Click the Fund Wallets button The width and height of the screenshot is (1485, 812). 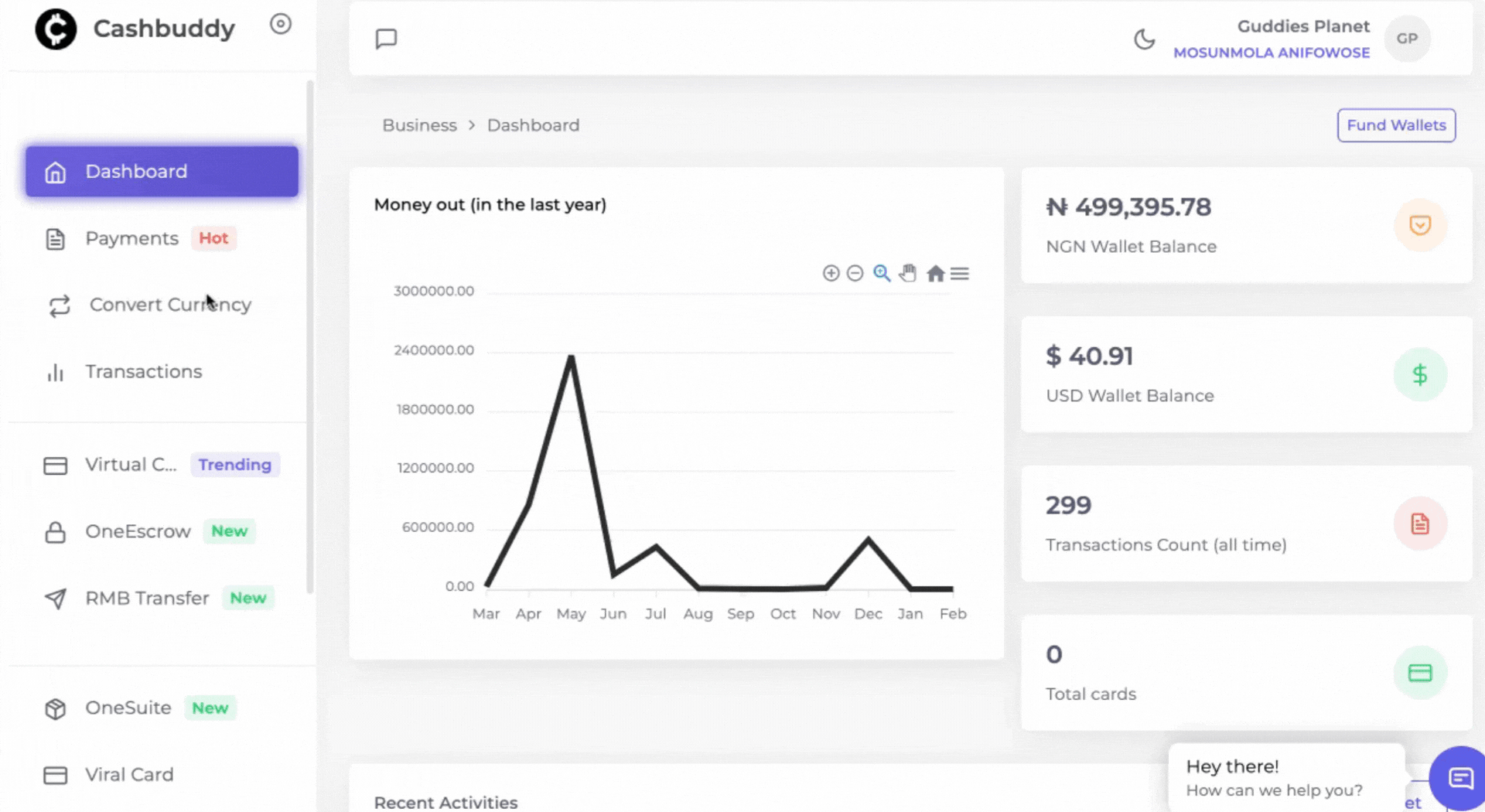1396,125
